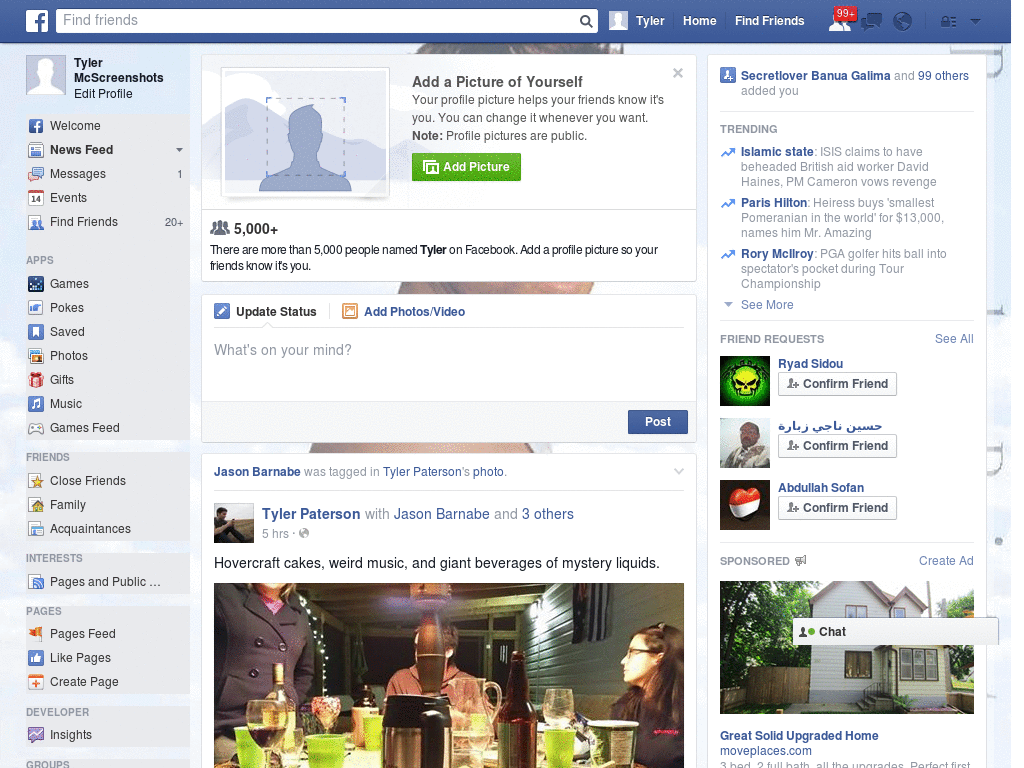Open Create Page
Viewport: 1024px width, 768px height.
click(x=108, y=682)
